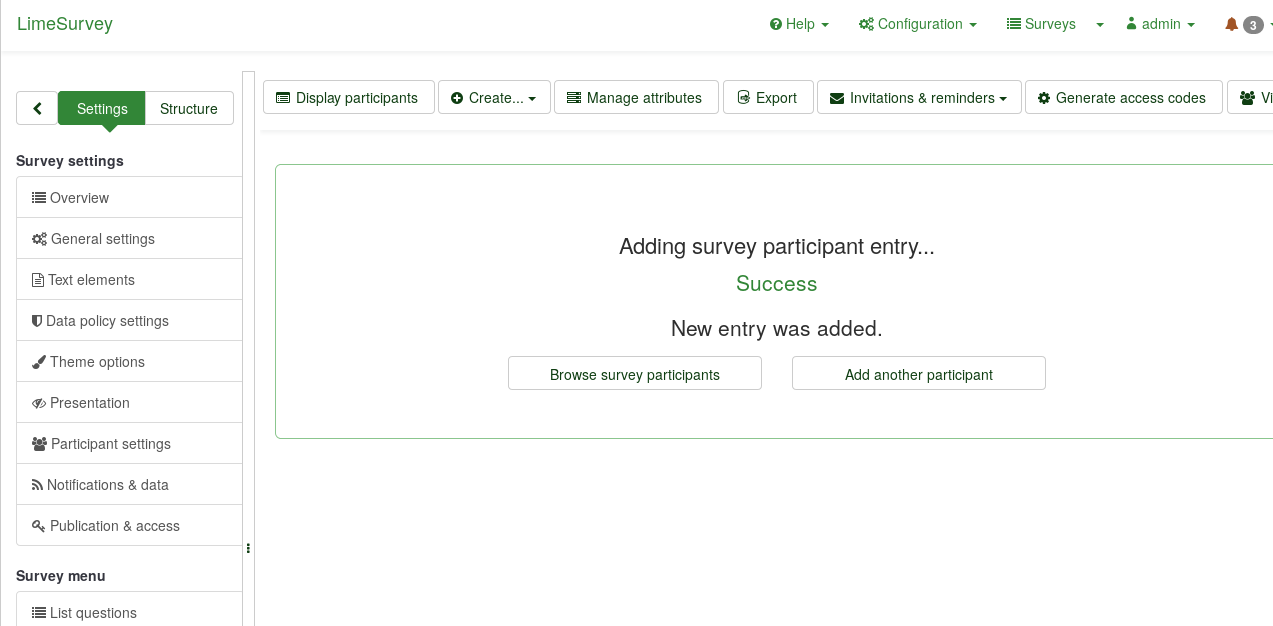The image size is (1273, 626).
Task: Open Display participants view
Action: (x=348, y=98)
